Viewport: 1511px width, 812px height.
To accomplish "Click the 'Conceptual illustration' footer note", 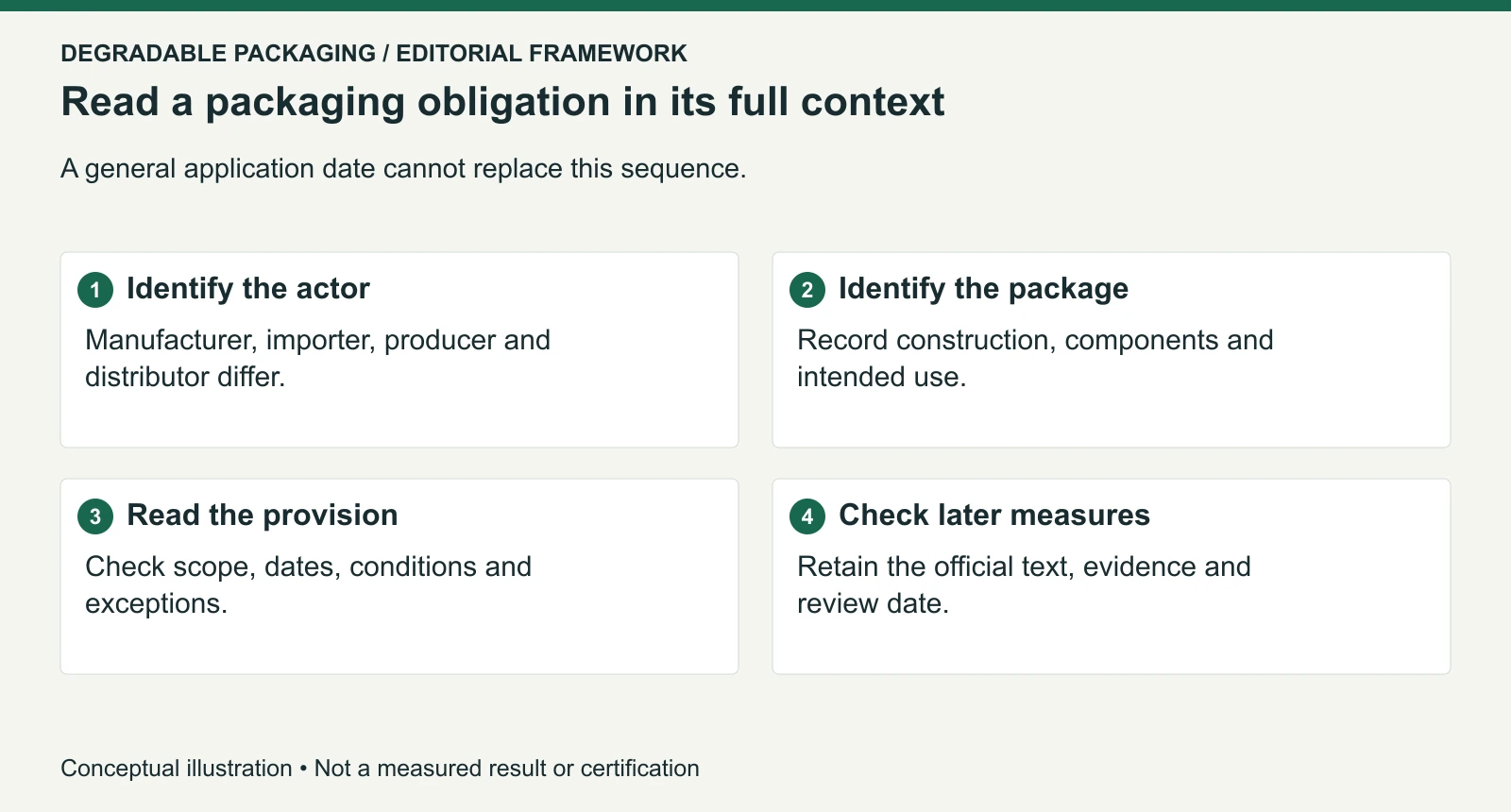I will click(380, 769).
